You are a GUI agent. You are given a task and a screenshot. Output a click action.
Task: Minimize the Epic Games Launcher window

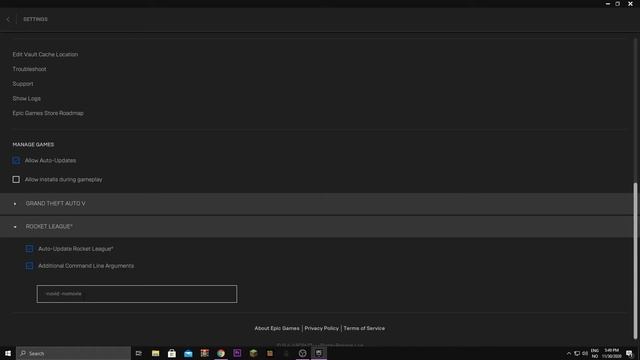(x=608, y=4)
